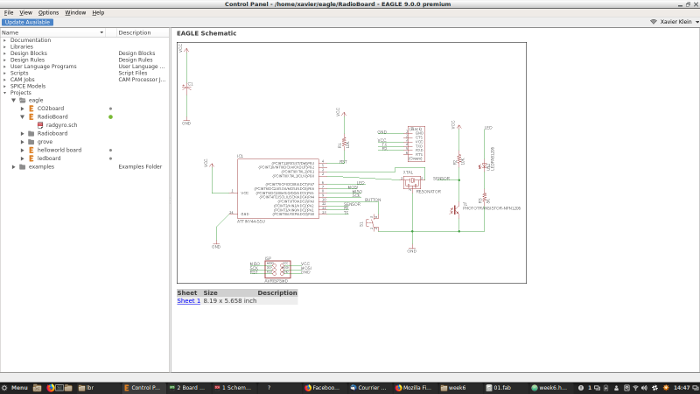Open the Window menu

tap(75, 13)
